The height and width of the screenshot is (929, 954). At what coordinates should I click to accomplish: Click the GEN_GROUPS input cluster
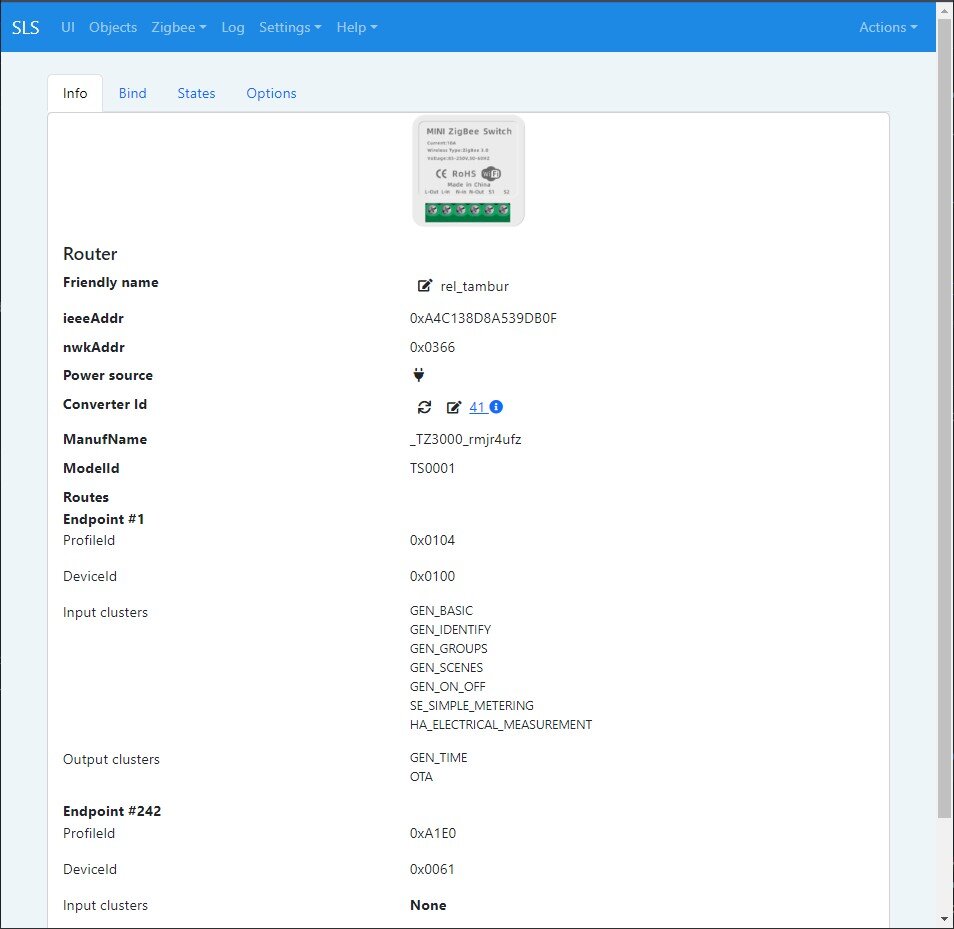[x=448, y=649]
